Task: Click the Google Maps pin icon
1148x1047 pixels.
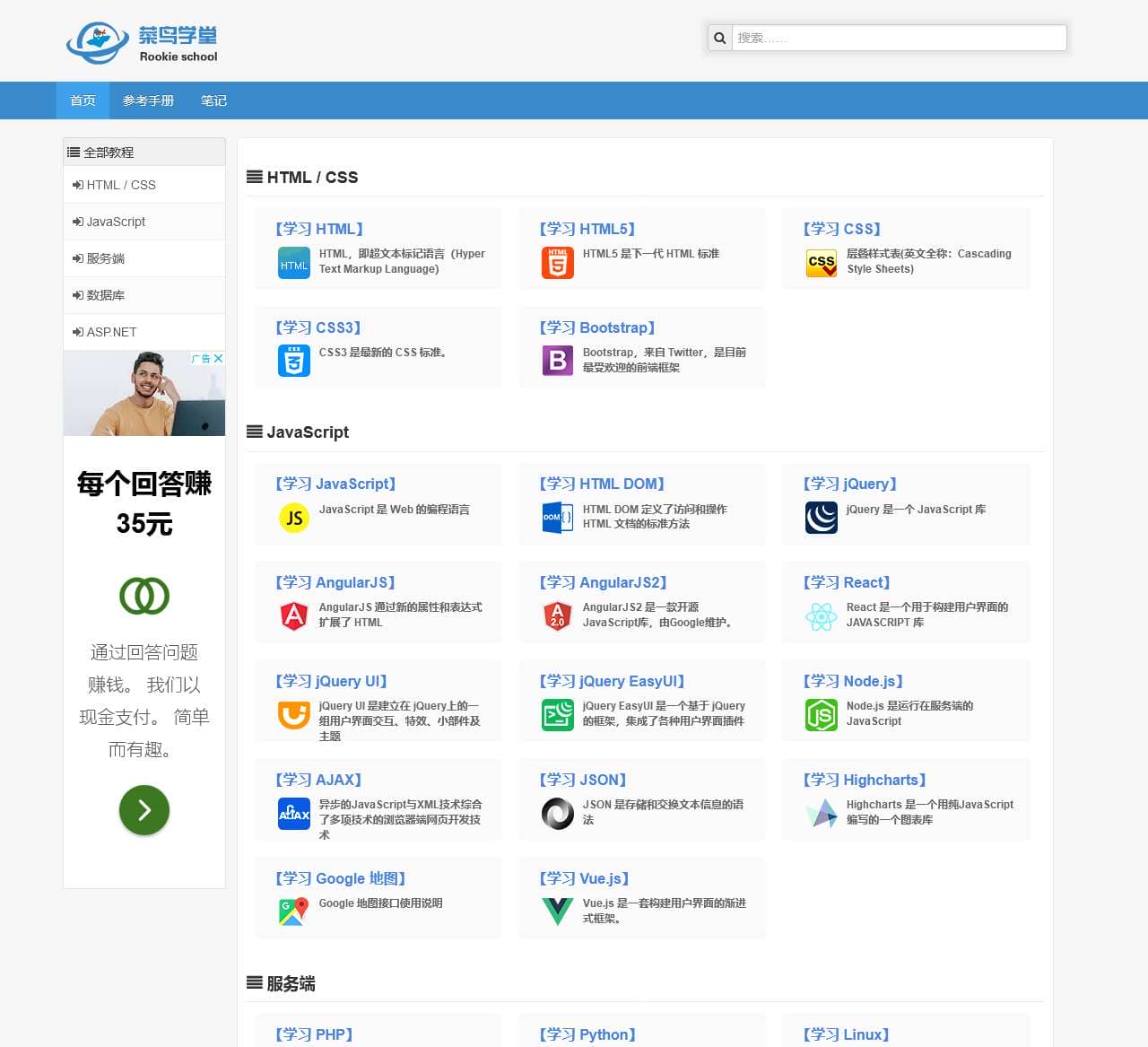Action: [x=293, y=912]
